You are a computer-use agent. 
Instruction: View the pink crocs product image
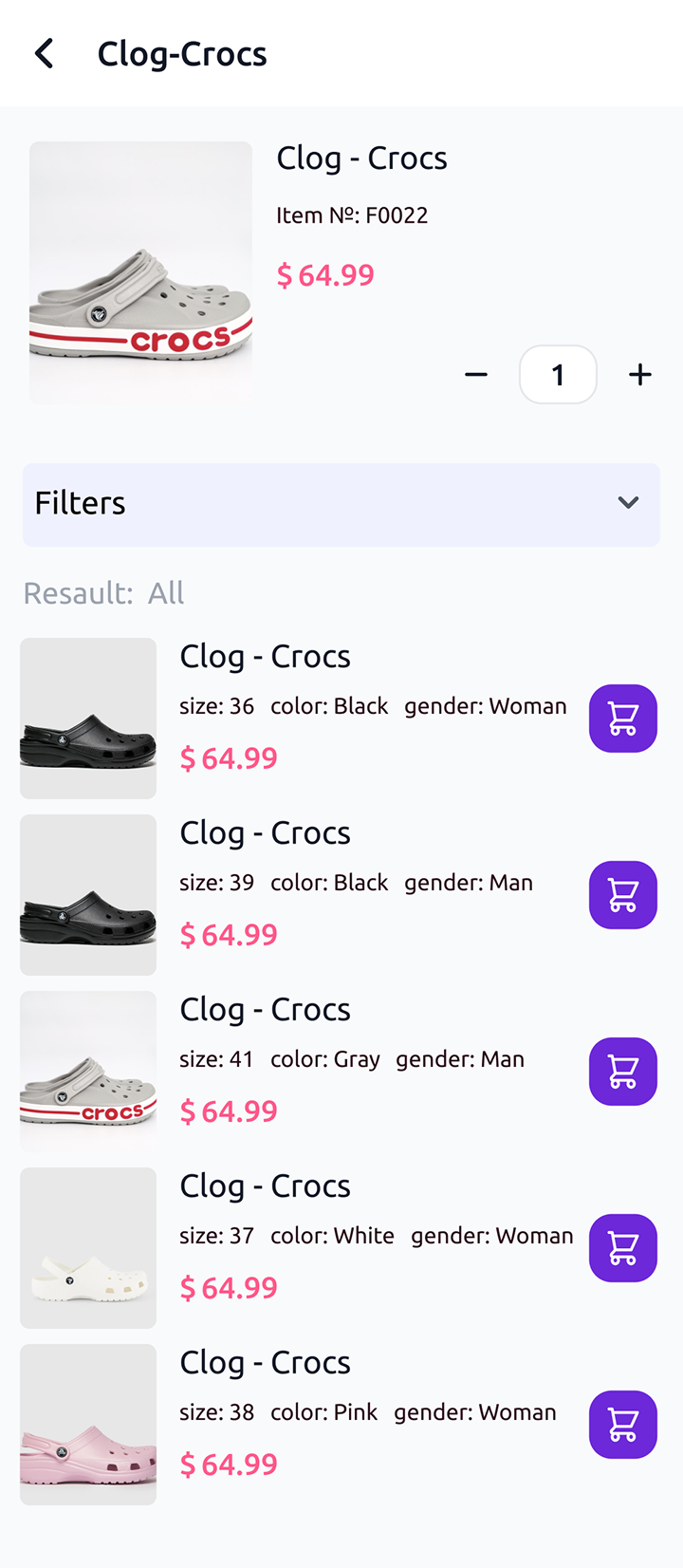coord(87,1425)
